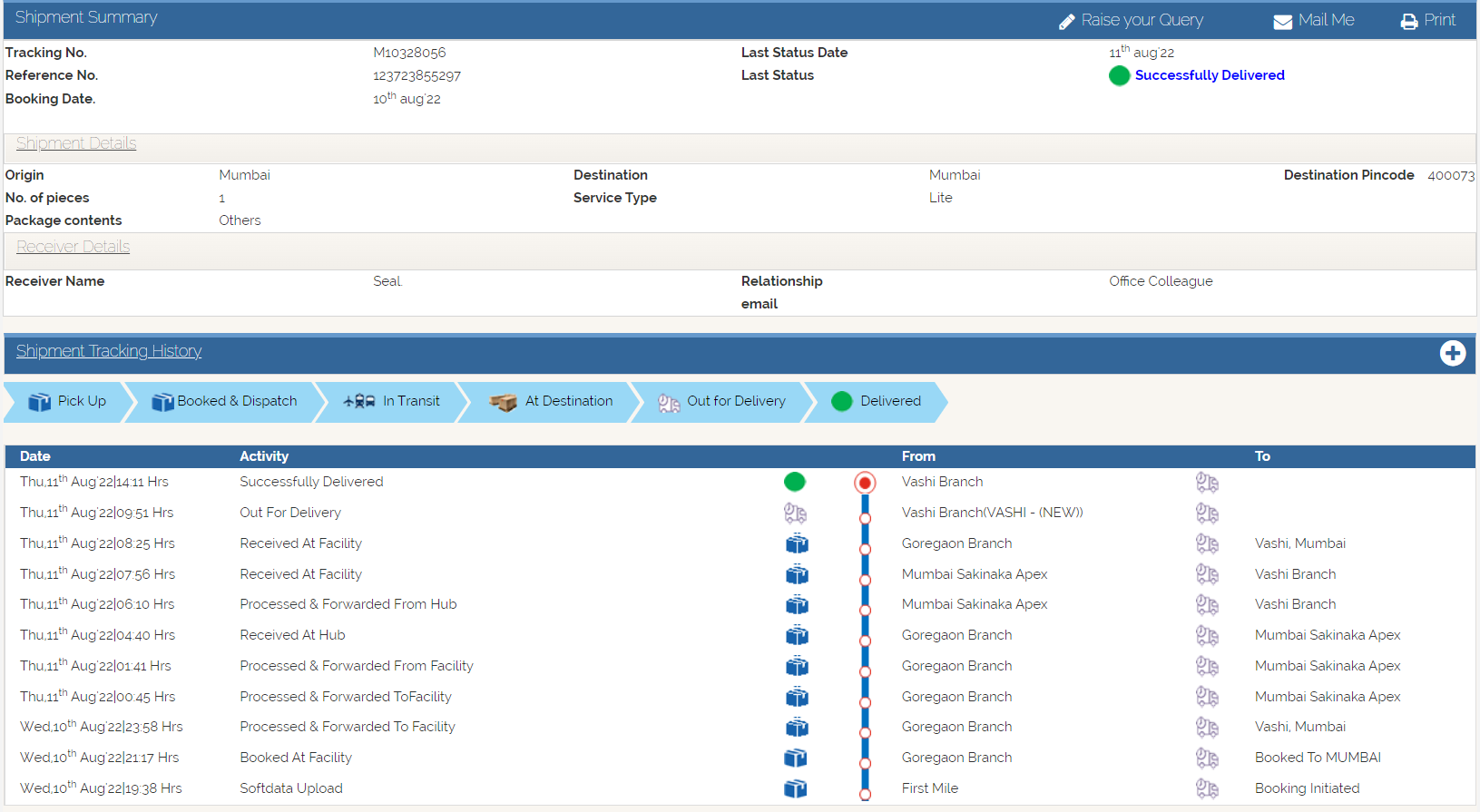Click the envelope icon beside Mail Me

(1282, 22)
